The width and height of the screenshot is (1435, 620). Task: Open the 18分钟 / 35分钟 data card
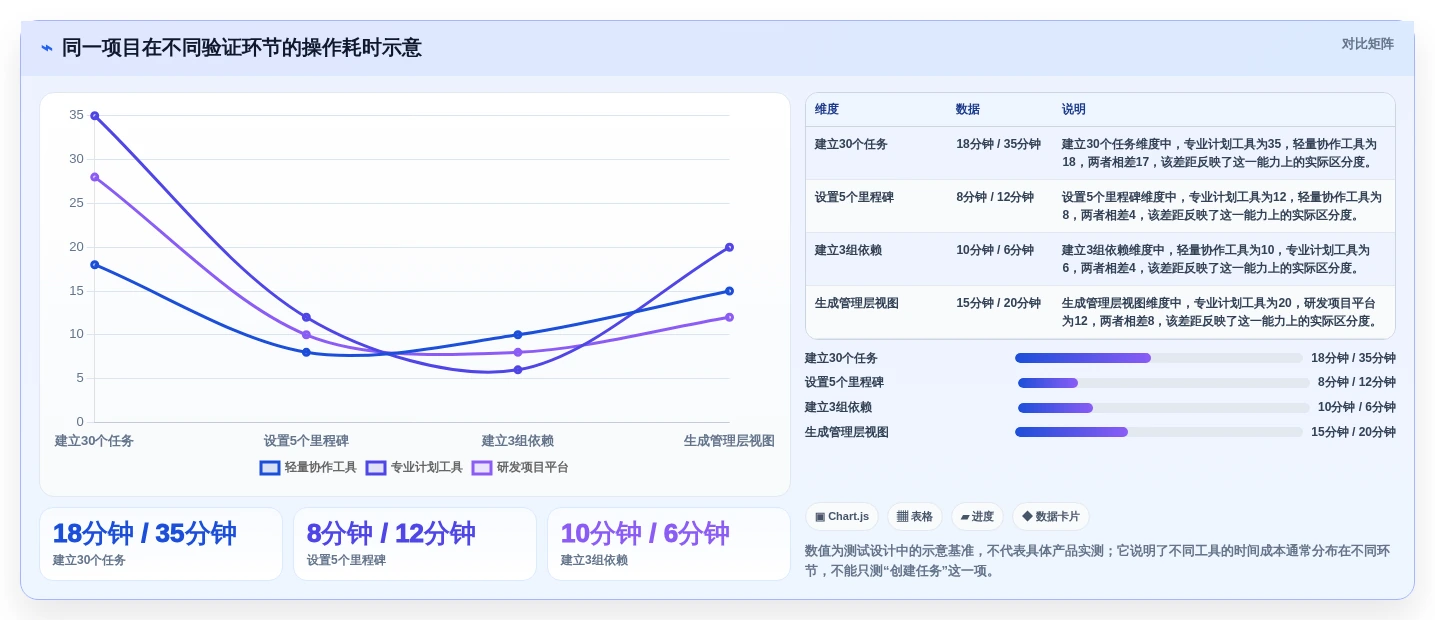tap(161, 544)
